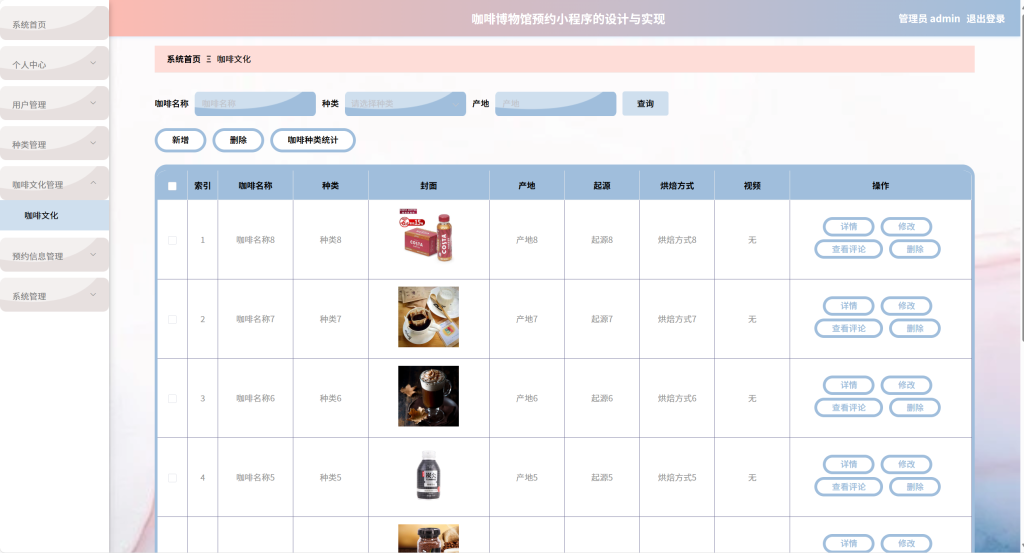Tick the checkbox for row 咖啡名称6

click(x=172, y=398)
